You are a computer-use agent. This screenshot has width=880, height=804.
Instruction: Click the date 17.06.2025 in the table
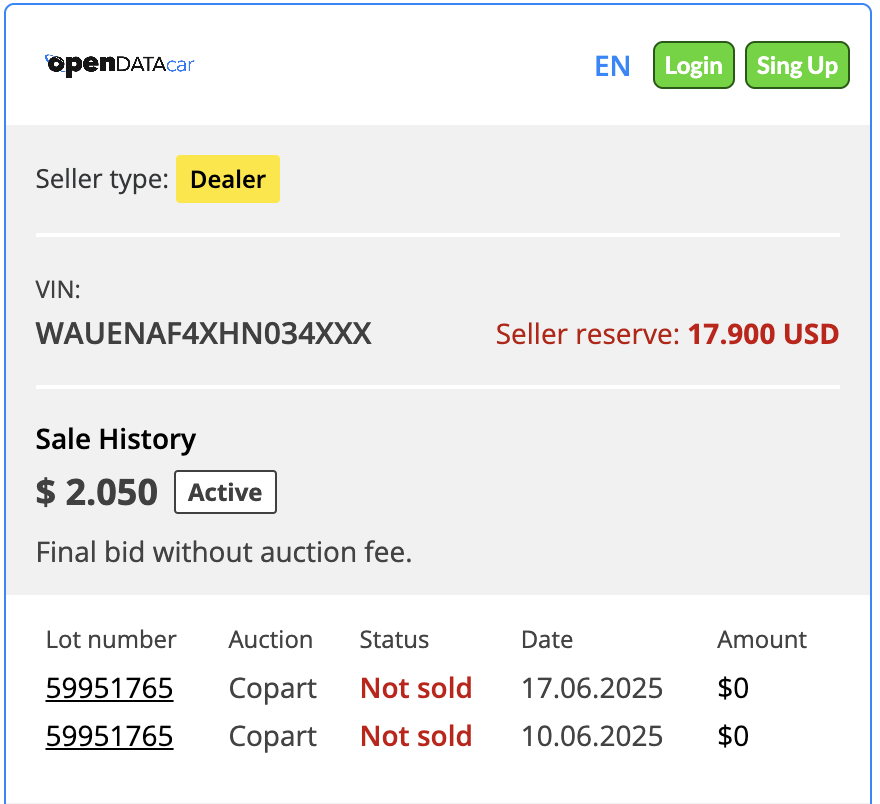(x=592, y=688)
